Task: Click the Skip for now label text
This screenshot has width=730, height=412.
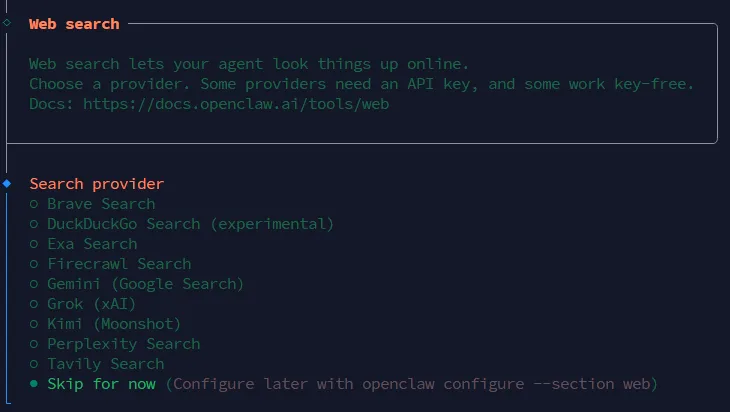Action: [x=101, y=384]
